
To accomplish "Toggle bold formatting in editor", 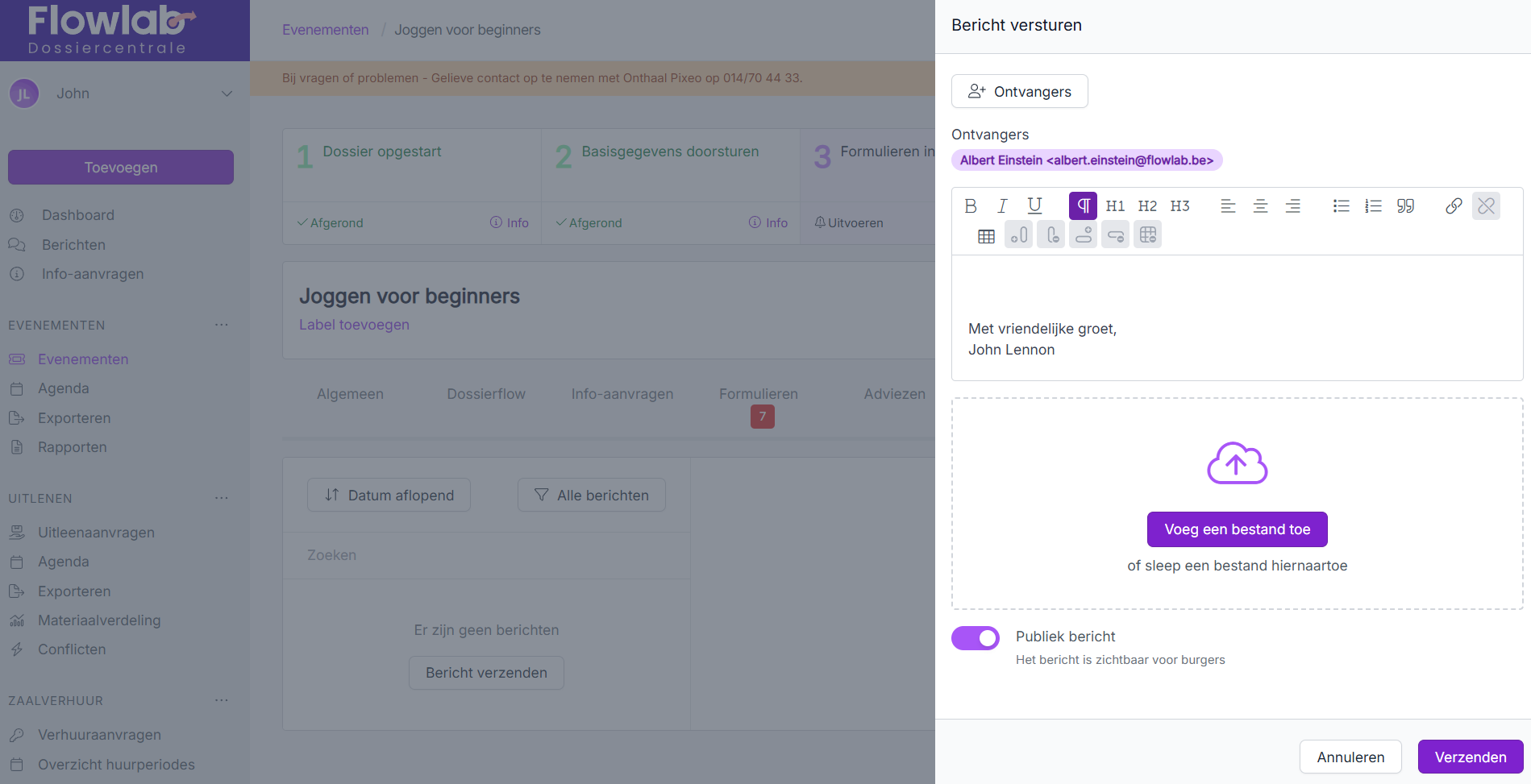I will [971, 206].
